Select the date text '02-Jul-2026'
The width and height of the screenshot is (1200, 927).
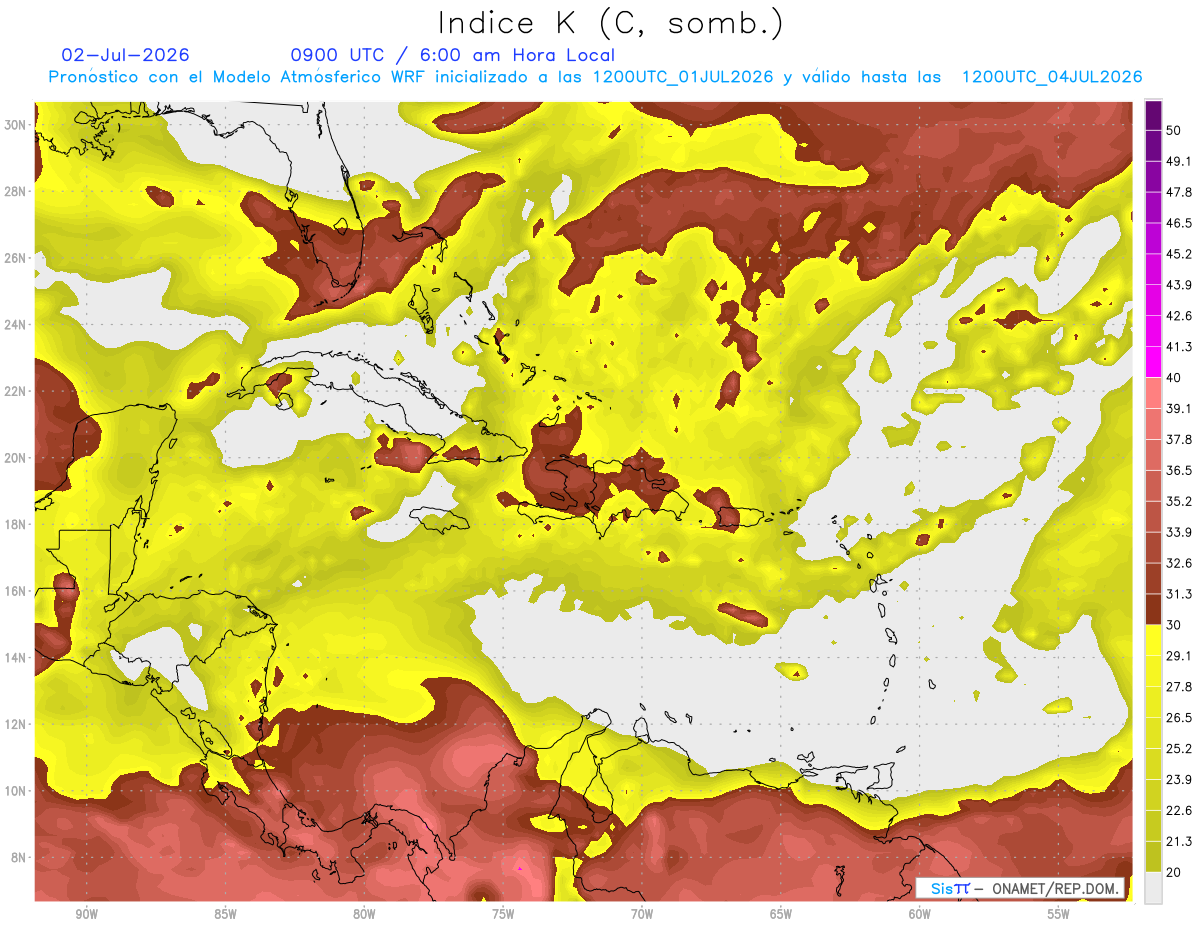pos(125,55)
